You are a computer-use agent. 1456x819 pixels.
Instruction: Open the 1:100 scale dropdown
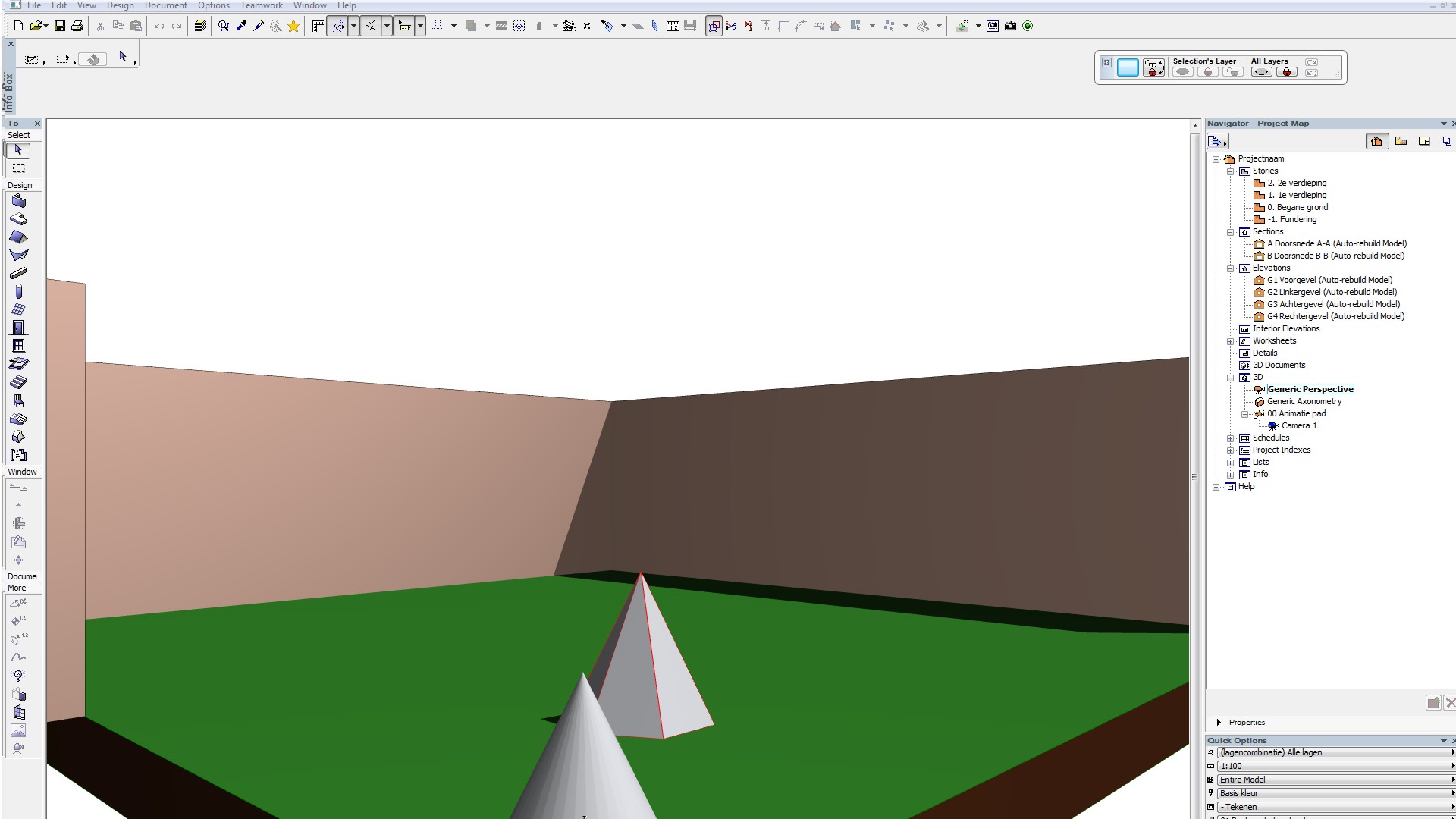tap(1334, 766)
